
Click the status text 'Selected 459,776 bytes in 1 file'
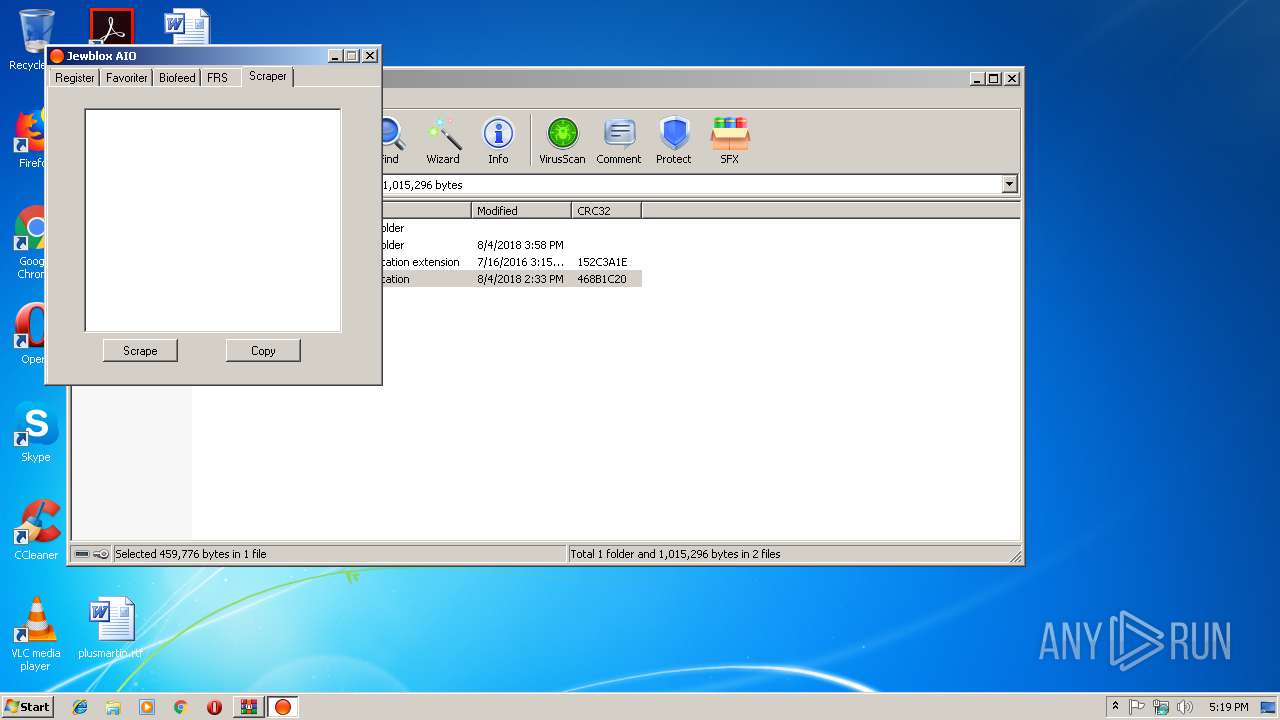pyautogui.click(x=191, y=554)
